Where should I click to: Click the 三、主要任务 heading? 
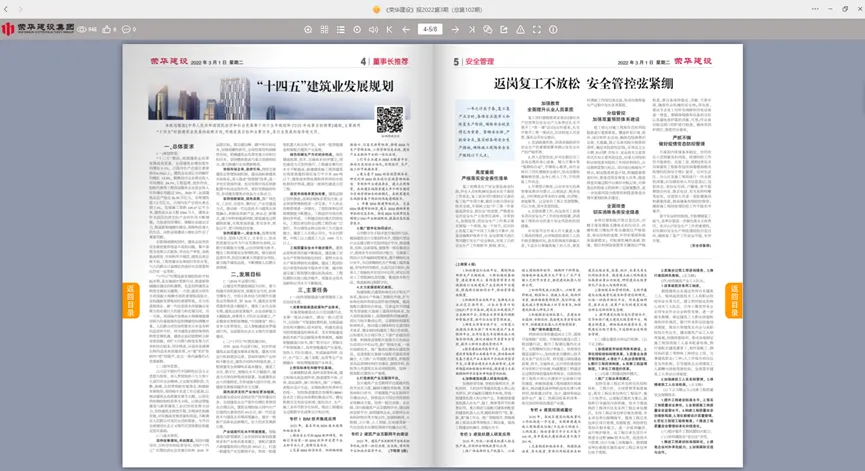[313, 290]
